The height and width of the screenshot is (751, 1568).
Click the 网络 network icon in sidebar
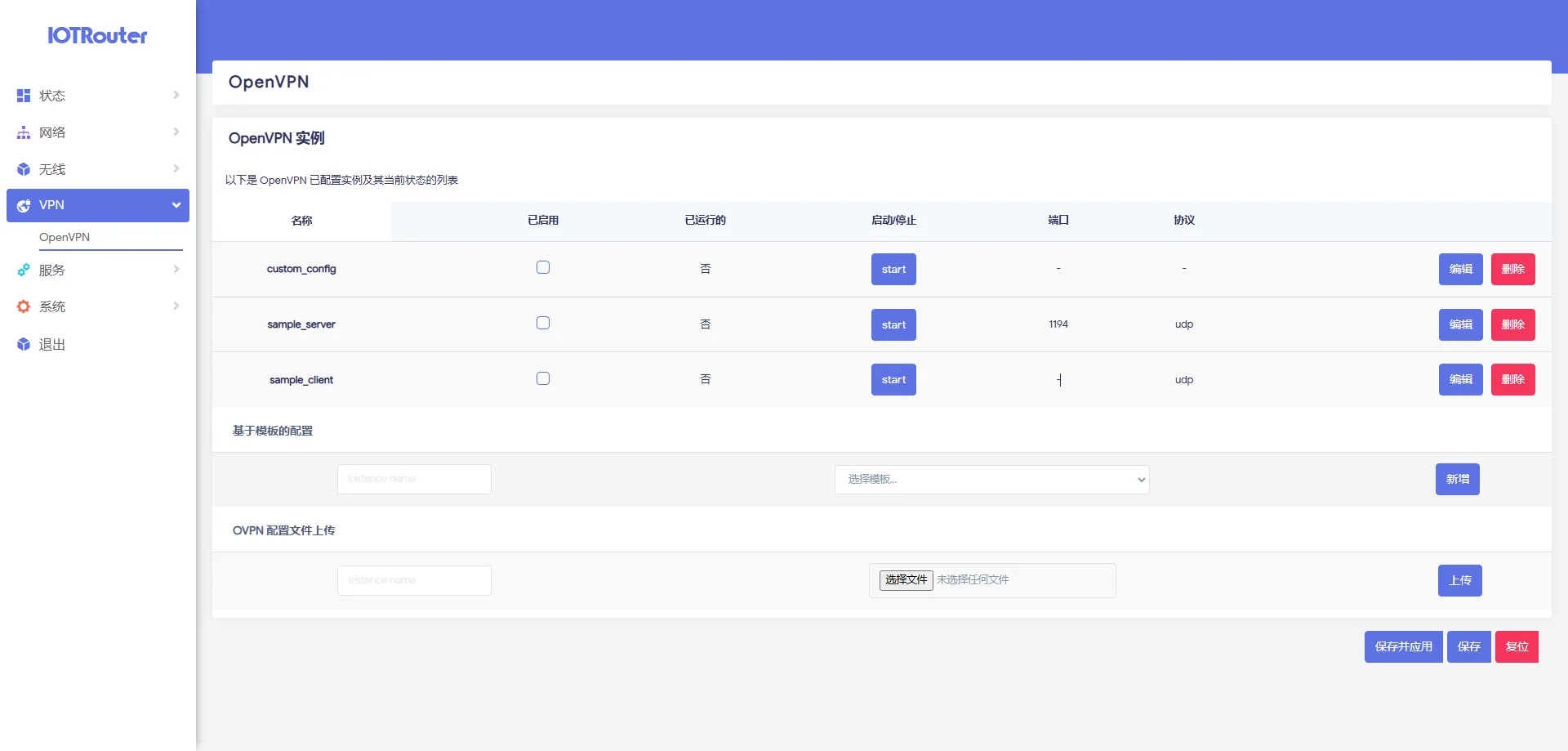coord(24,132)
